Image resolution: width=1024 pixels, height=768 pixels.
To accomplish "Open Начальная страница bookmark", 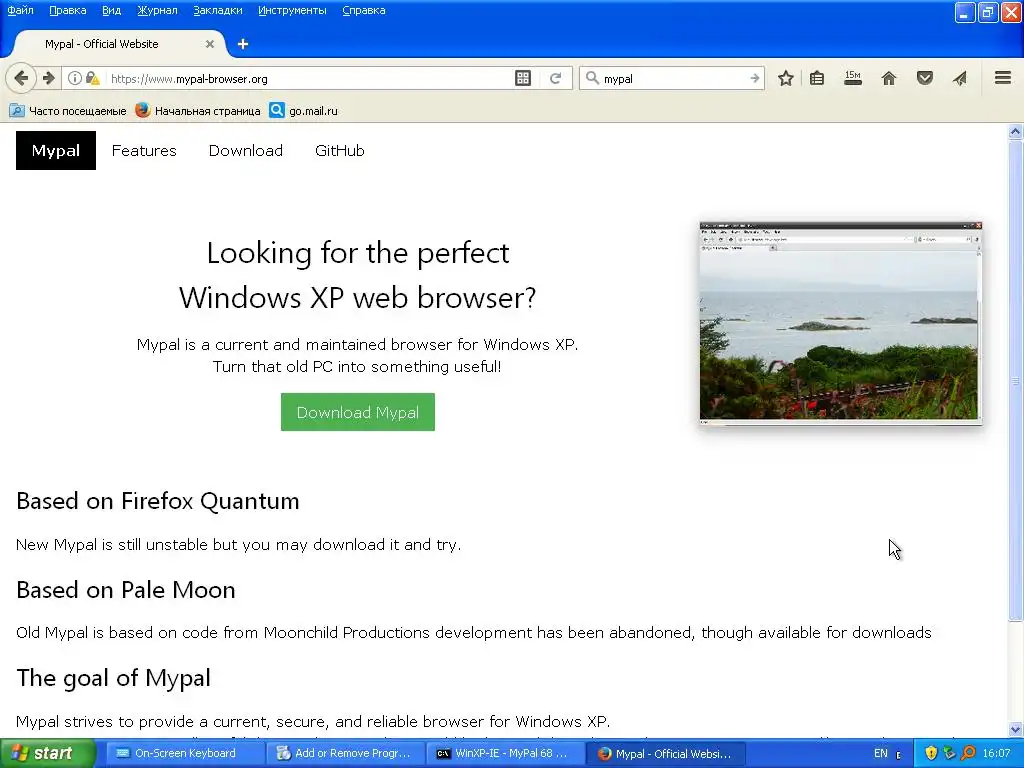I will tap(198, 110).
